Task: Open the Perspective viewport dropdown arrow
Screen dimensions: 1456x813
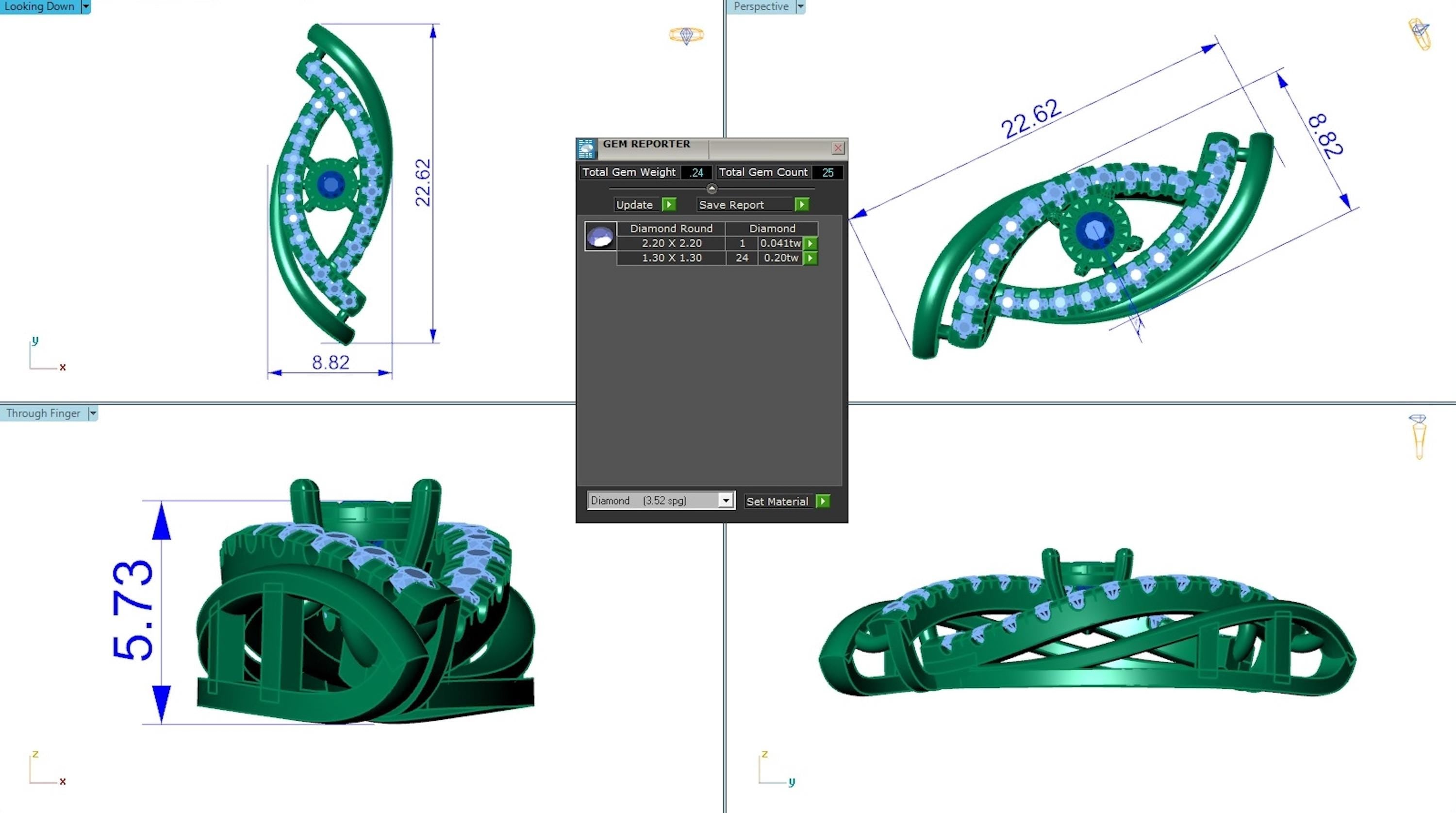Action: pos(800,6)
